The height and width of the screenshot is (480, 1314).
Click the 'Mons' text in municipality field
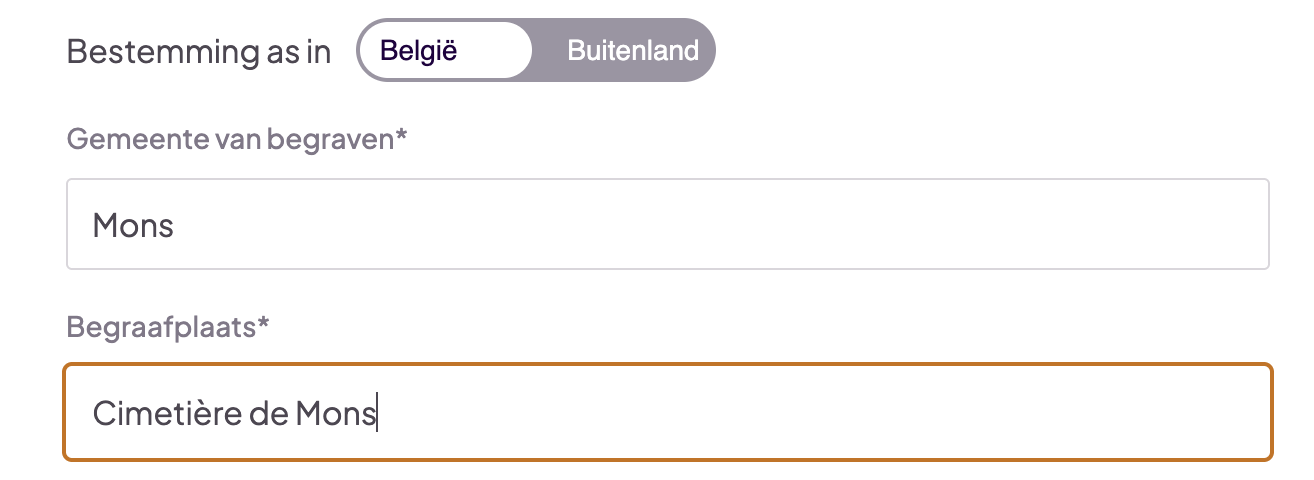click(x=133, y=225)
